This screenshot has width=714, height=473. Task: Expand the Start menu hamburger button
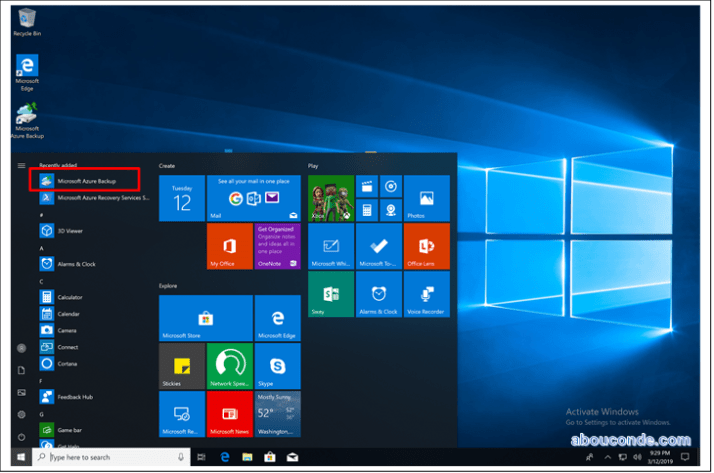(x=20, y=165)
